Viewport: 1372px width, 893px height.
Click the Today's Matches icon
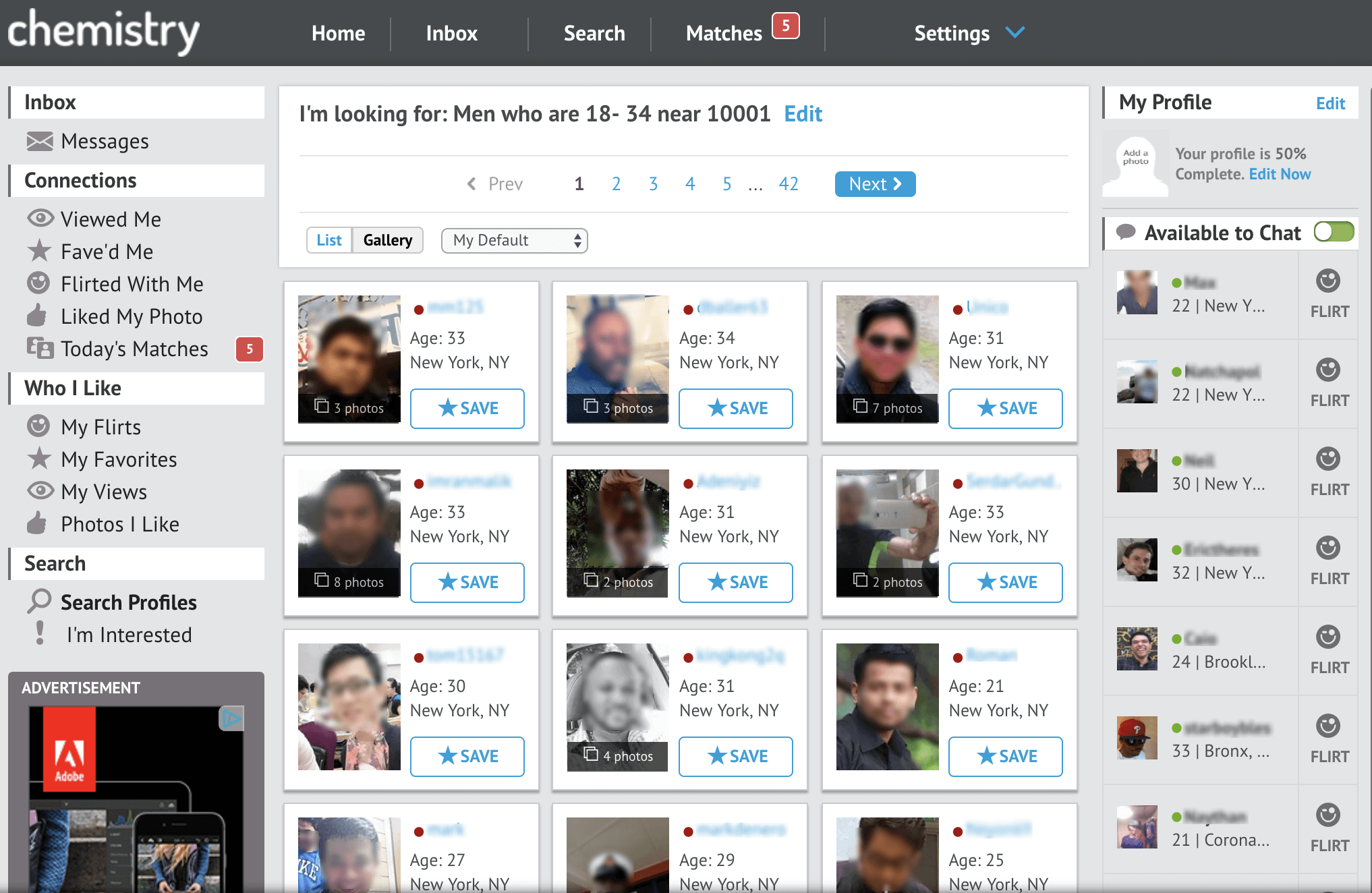point(40,347)
